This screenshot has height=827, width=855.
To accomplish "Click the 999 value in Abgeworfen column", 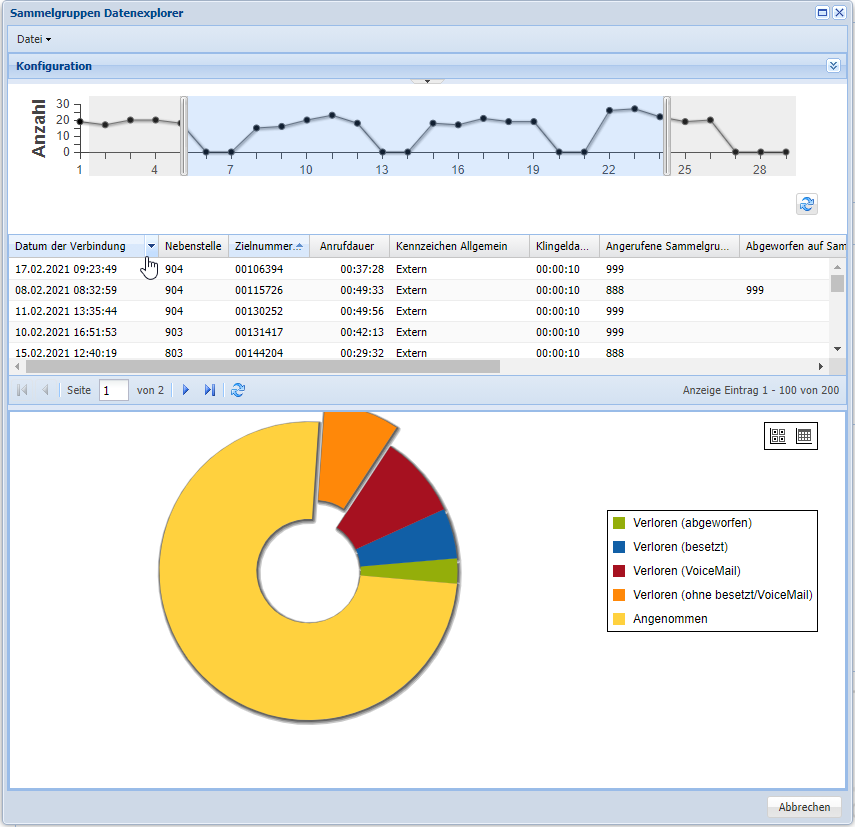I will tap(755, 291).
